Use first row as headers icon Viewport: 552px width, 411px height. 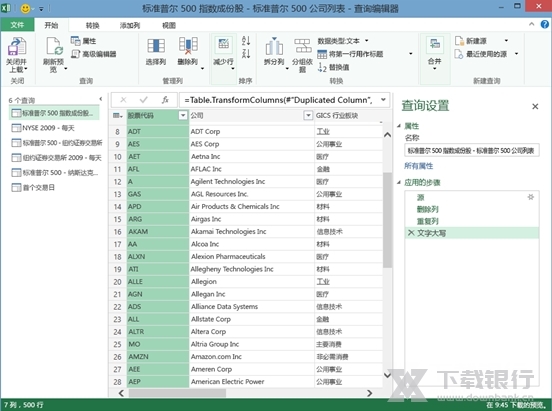point(322,54)
